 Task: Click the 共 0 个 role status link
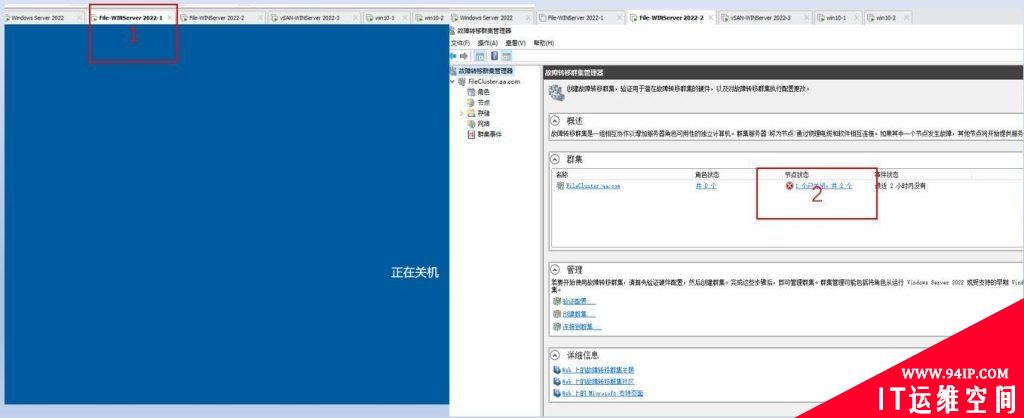[706, 186]
